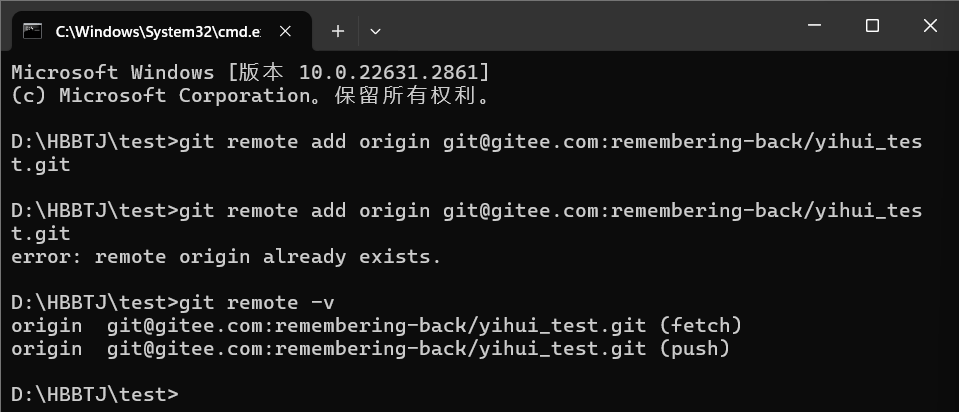Close the cmd.exe tab

click(284, 31)
